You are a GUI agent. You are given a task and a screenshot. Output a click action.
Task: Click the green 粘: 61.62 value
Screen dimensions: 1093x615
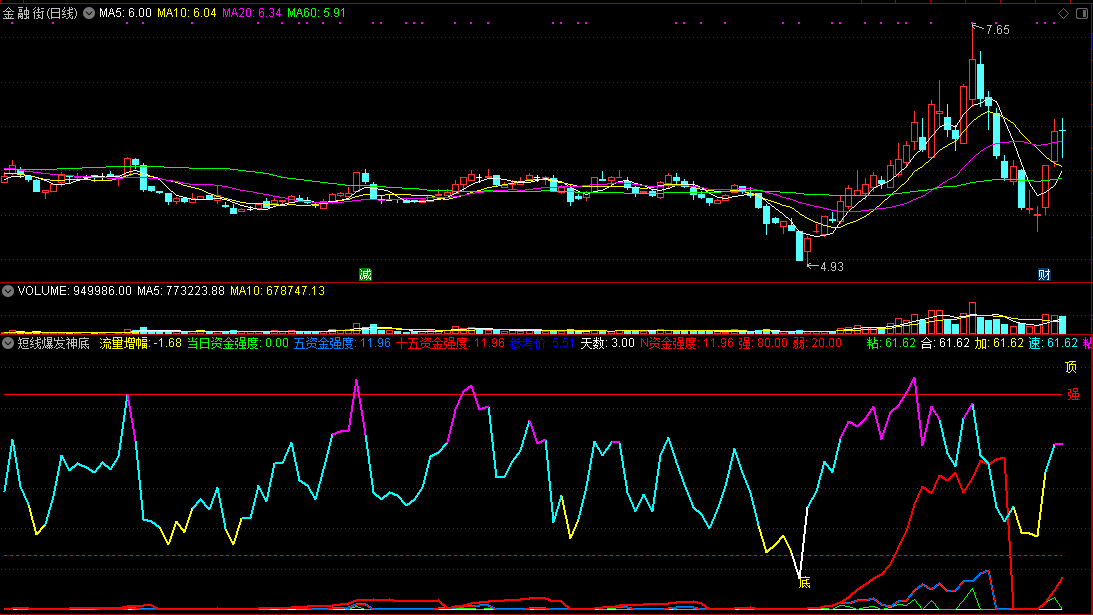[891, 343]
